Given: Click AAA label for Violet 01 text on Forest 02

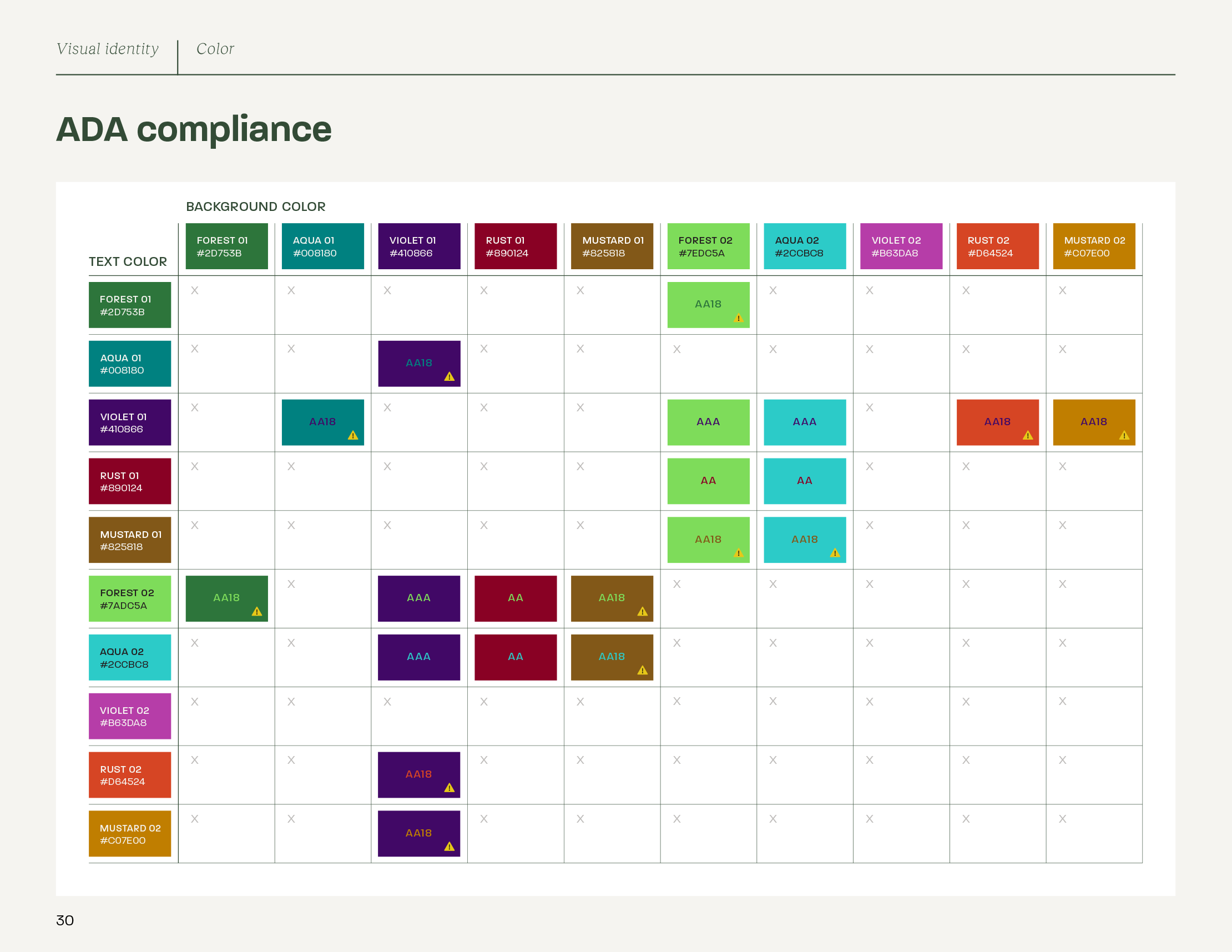Looking at the screenshot, I should 709,421.
